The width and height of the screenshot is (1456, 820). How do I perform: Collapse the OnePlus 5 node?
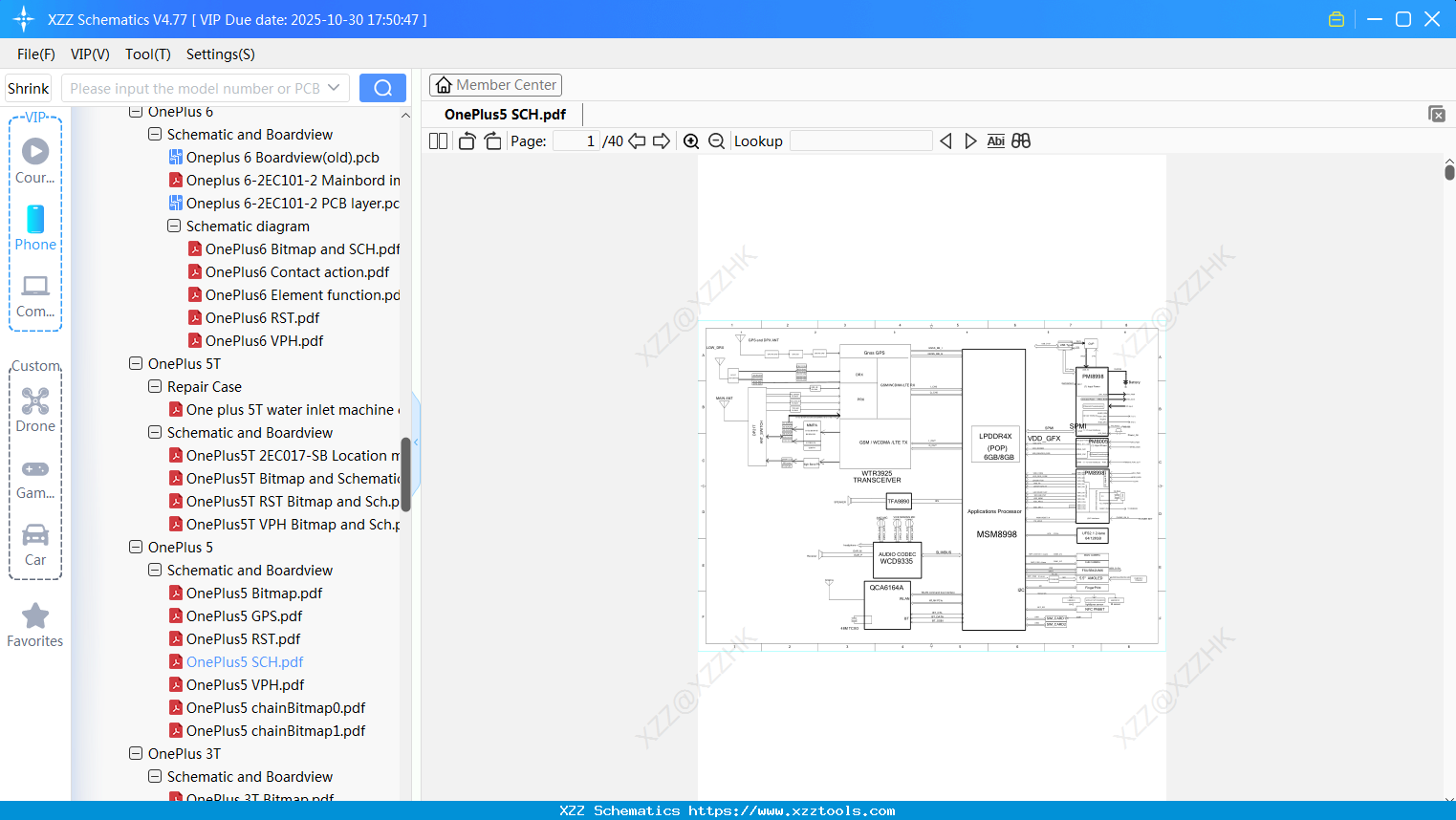(x=136, y=547)
